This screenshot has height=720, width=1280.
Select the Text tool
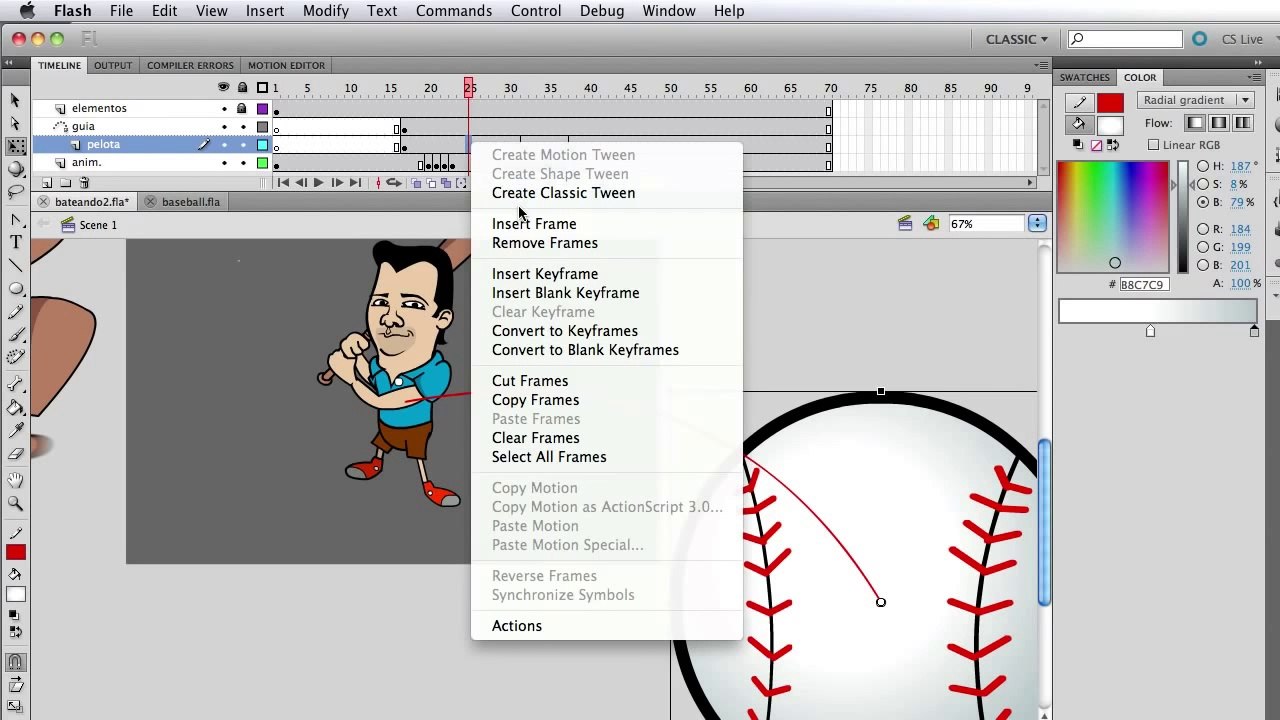[x=15, y=243]
